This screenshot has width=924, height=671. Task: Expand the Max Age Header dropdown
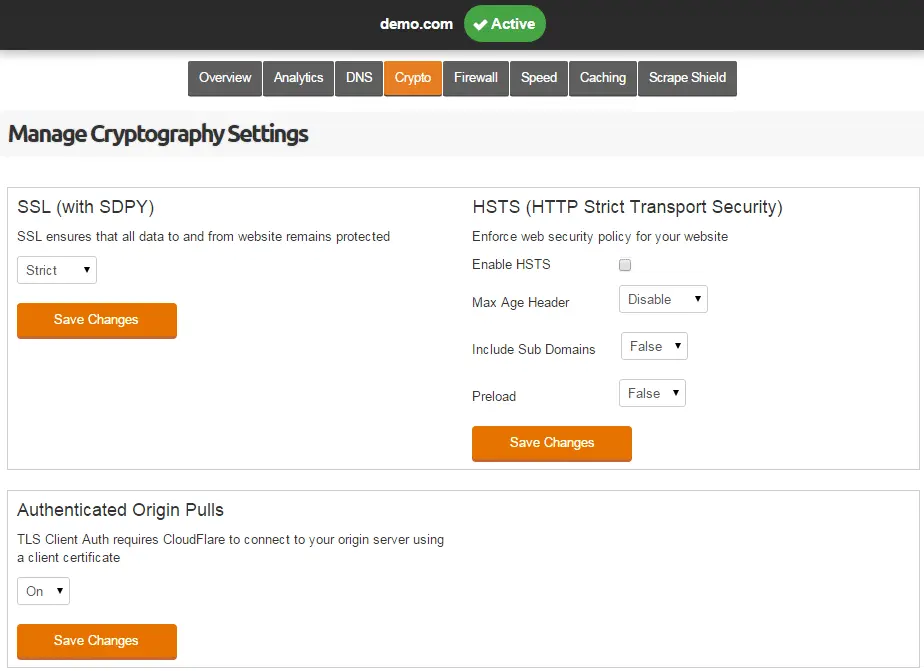pyautogui.click(x=663, y=299)
